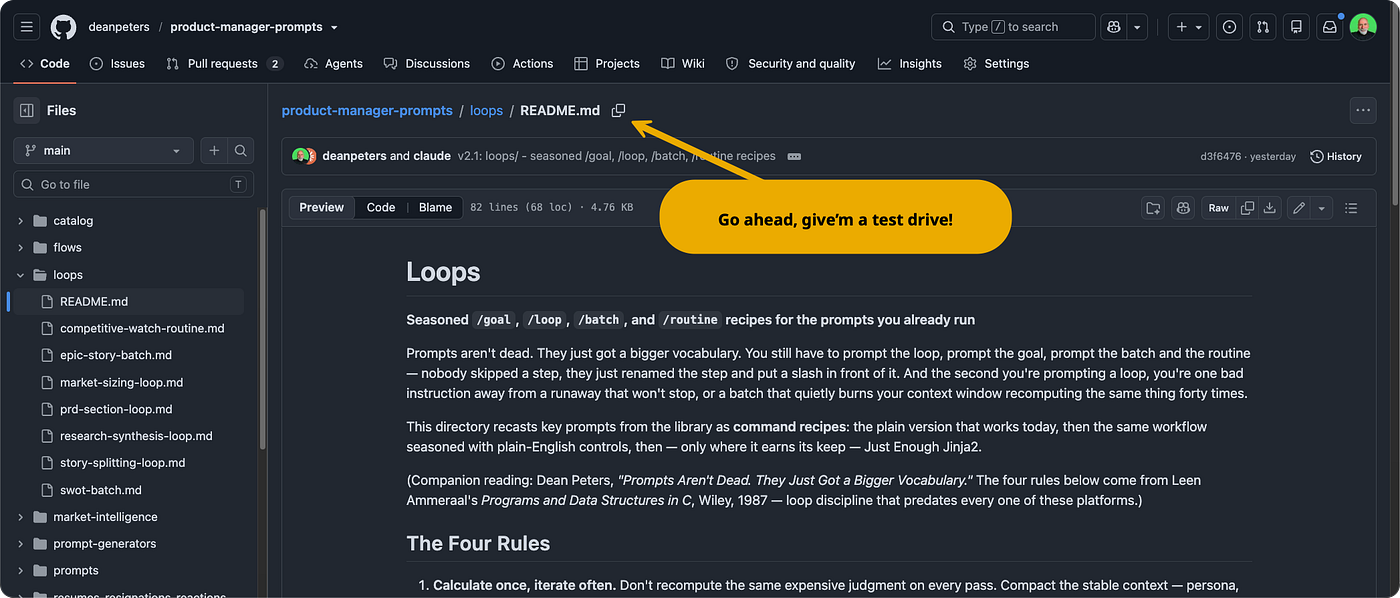Screen dimensions: 1400x598
Task: Expand the market-intelligence folder
Action: pos(21,517)
